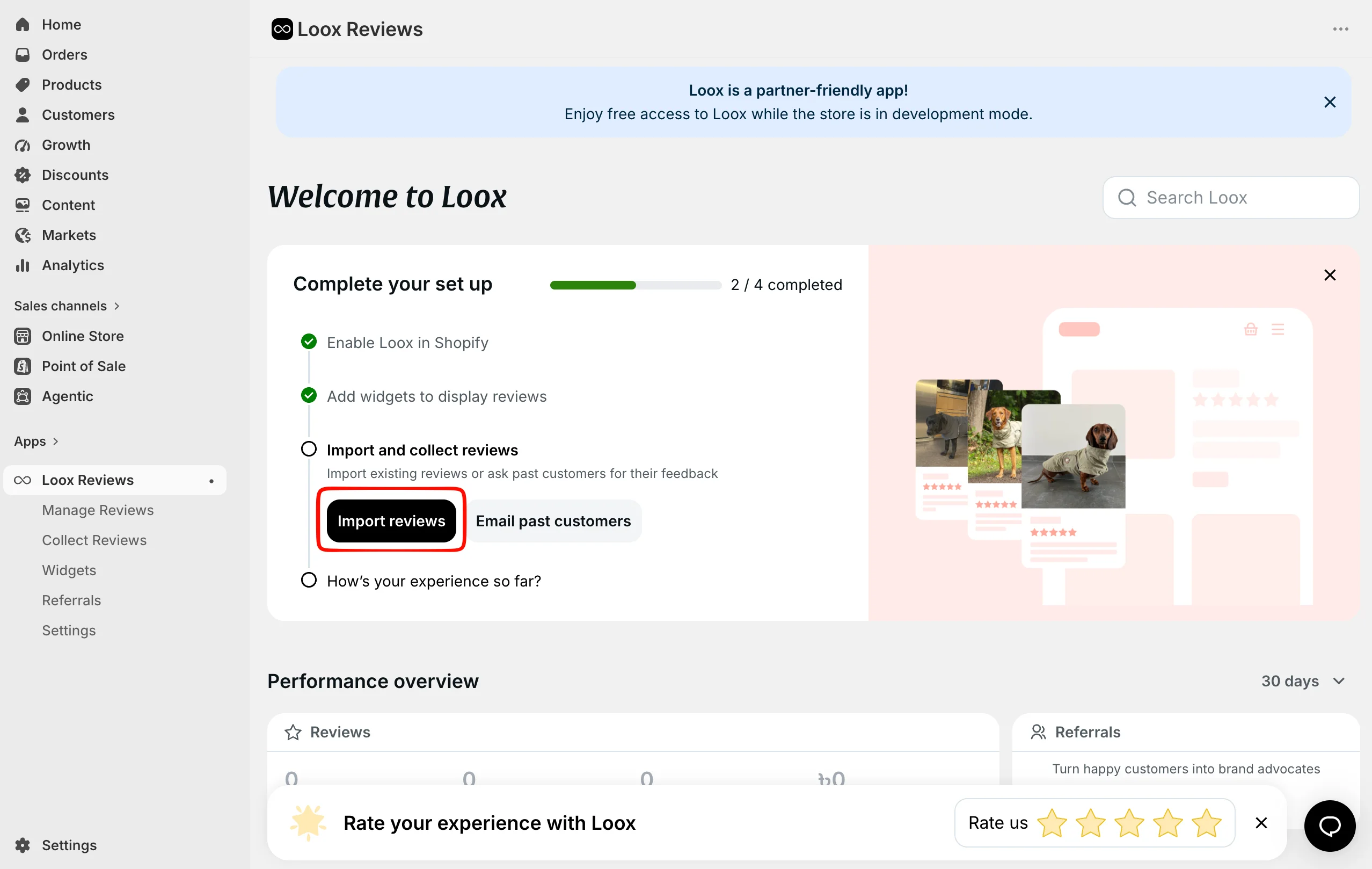Select Loox Reviews in the sidebar
This screenshot has width=1372, height=869.
pos(114,480)
